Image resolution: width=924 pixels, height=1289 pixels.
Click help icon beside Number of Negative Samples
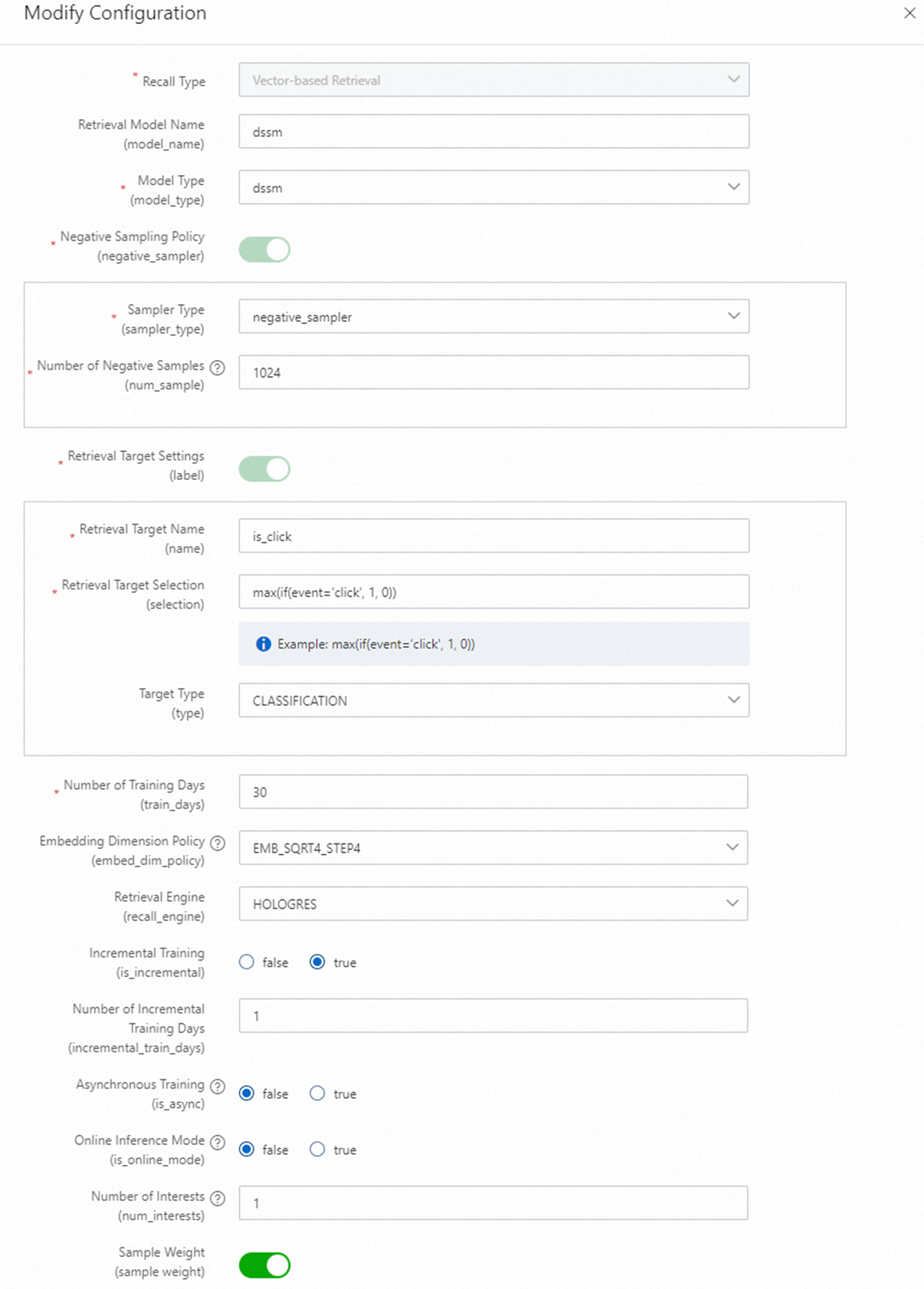point(218,368)
